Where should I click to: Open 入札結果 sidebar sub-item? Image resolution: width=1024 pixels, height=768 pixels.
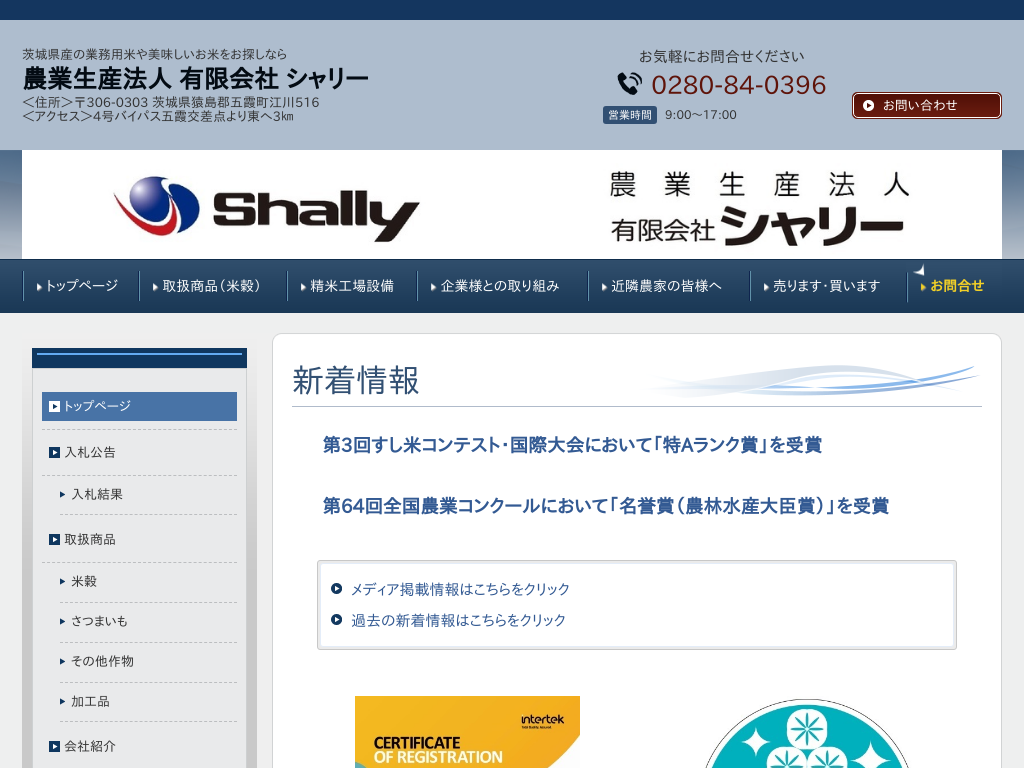tap(97, 494)
